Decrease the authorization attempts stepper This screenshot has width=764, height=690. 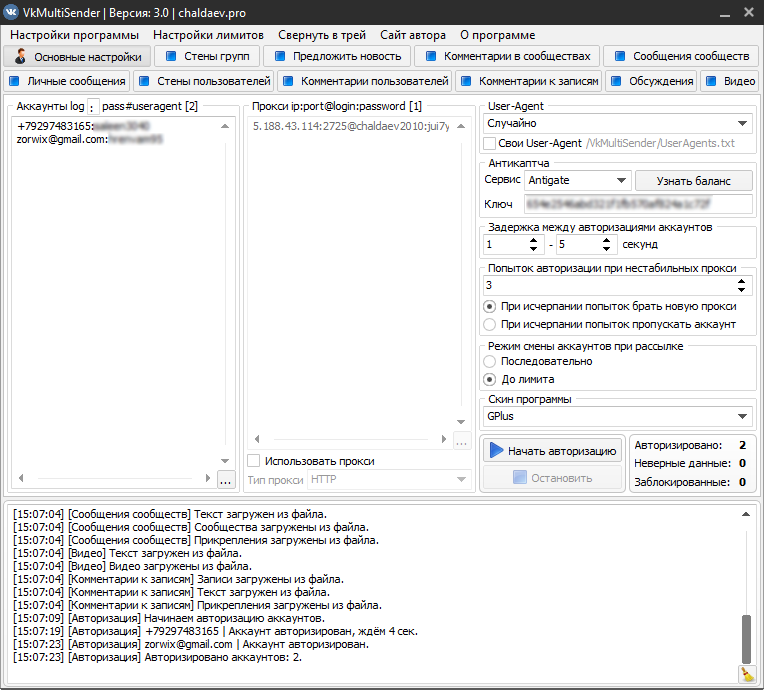[x=741, y=289]
